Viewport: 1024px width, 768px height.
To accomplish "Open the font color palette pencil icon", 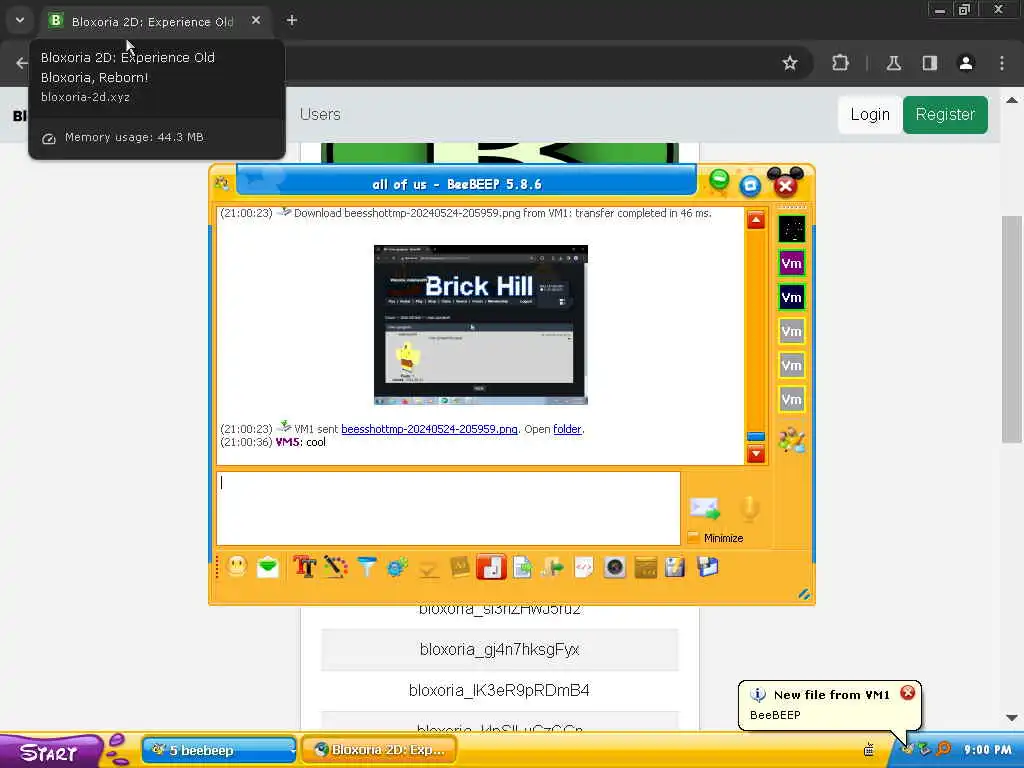I will 336,566.
